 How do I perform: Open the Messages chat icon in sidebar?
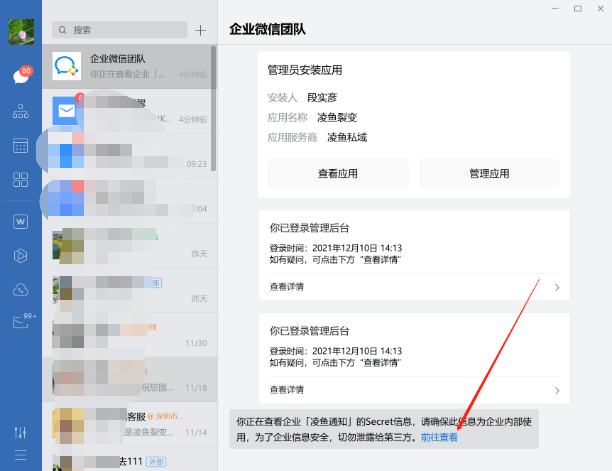tap(20, 77)
